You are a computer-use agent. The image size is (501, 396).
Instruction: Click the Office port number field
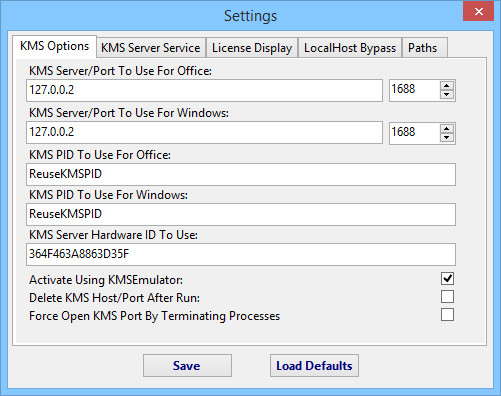pos(414,90)
